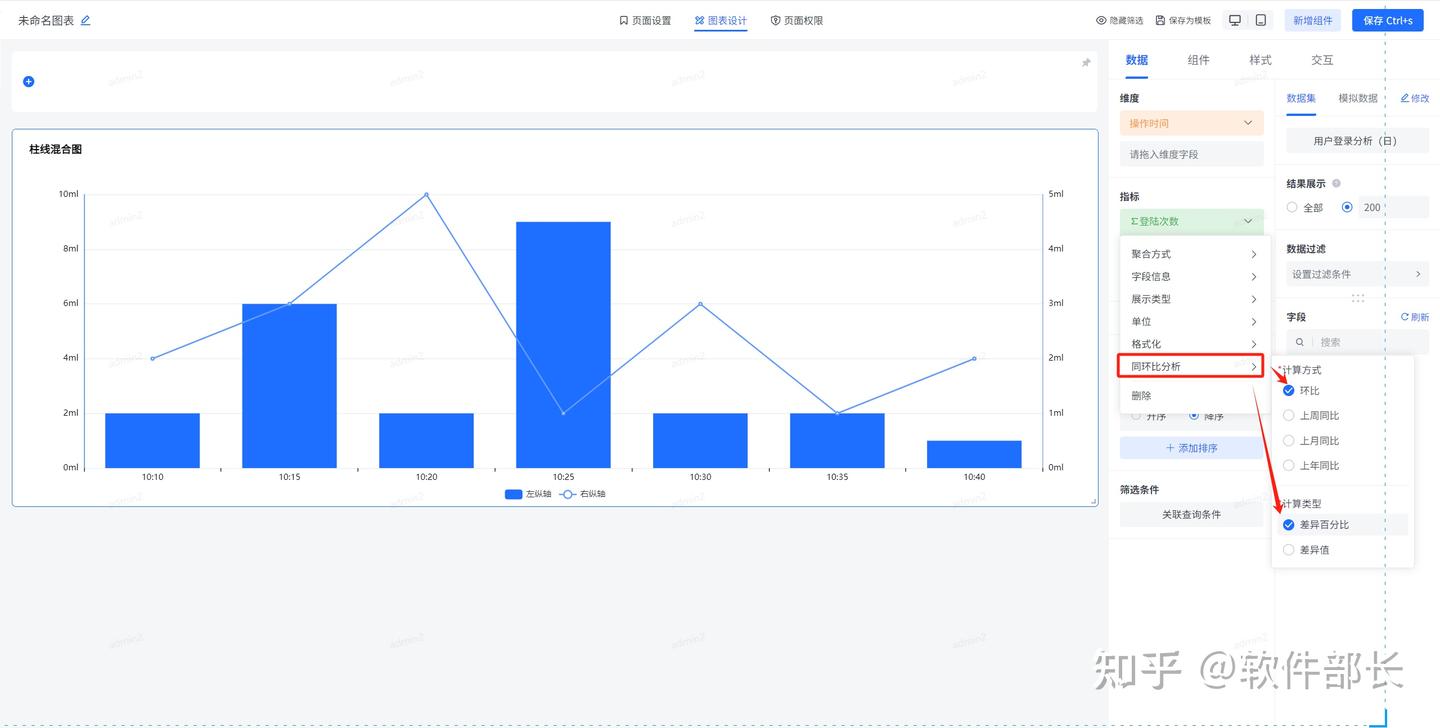Click the 刷新 refresh icon in 字段
Viewport: 1440px width, 728px height.
pyautogui.click(x=1404, y=317)
